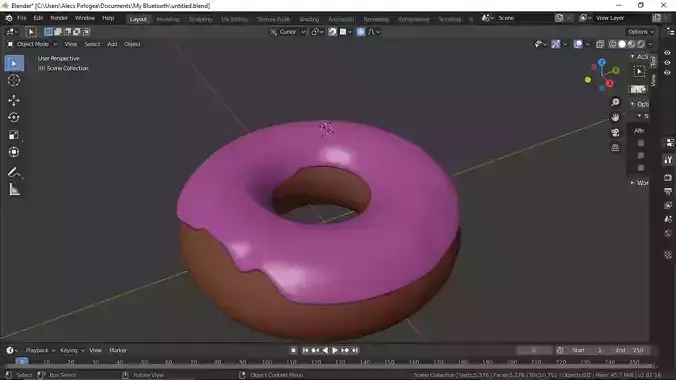Open the Window menu
The height and width of the screenshot is (380, 676).
84,18
